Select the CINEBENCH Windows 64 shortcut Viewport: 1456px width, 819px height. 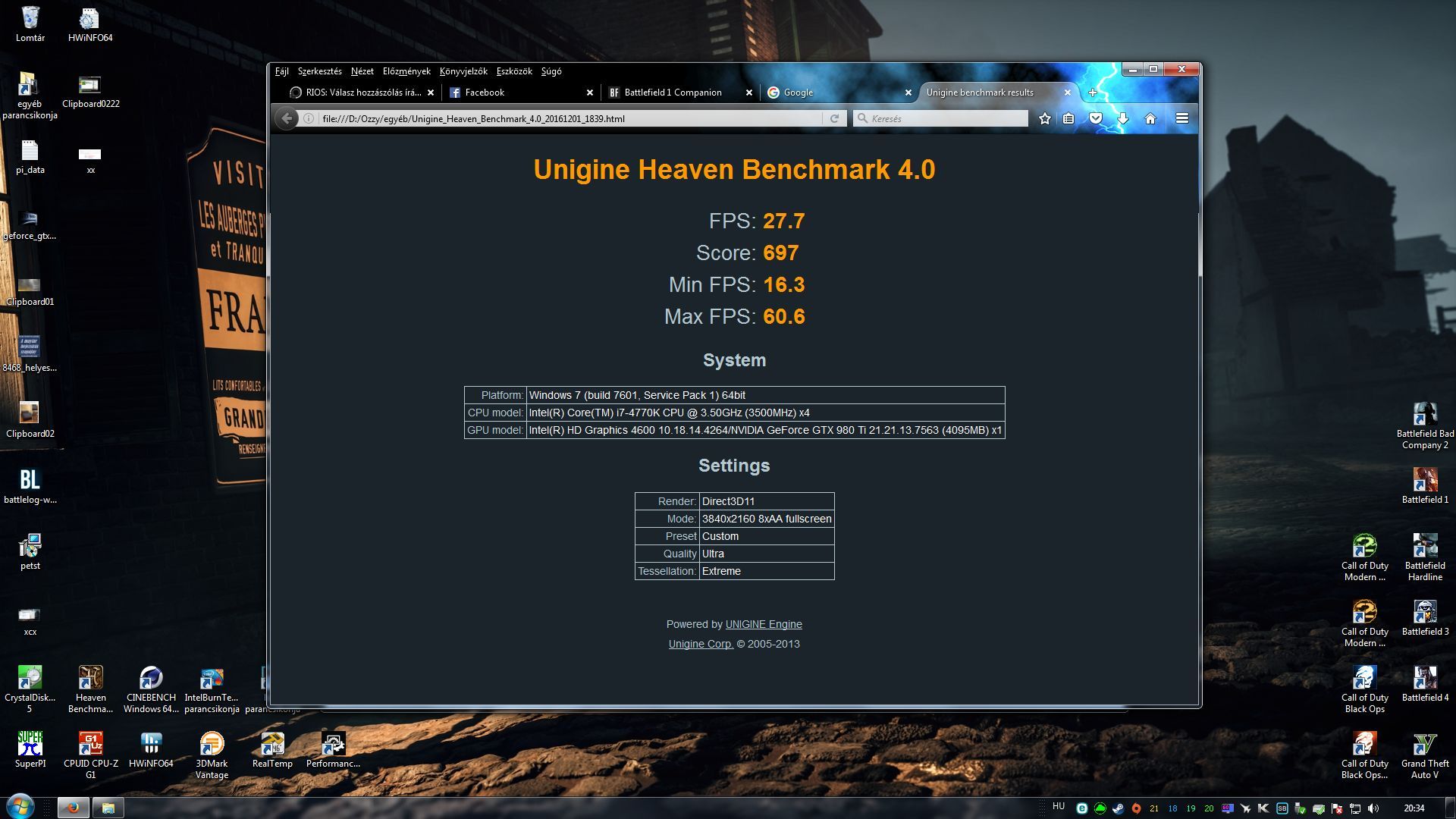coord(151,689)
